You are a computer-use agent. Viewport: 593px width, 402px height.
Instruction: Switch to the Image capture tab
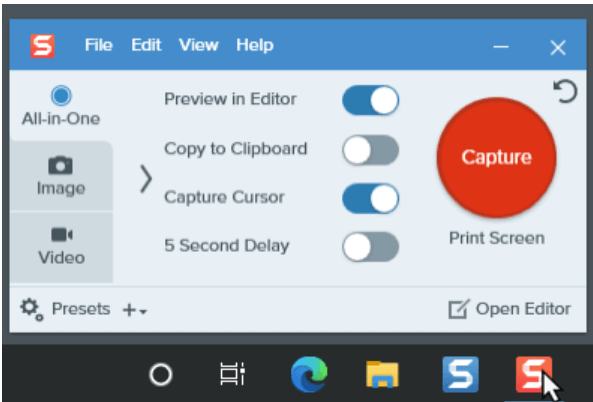tap(61, 175)
